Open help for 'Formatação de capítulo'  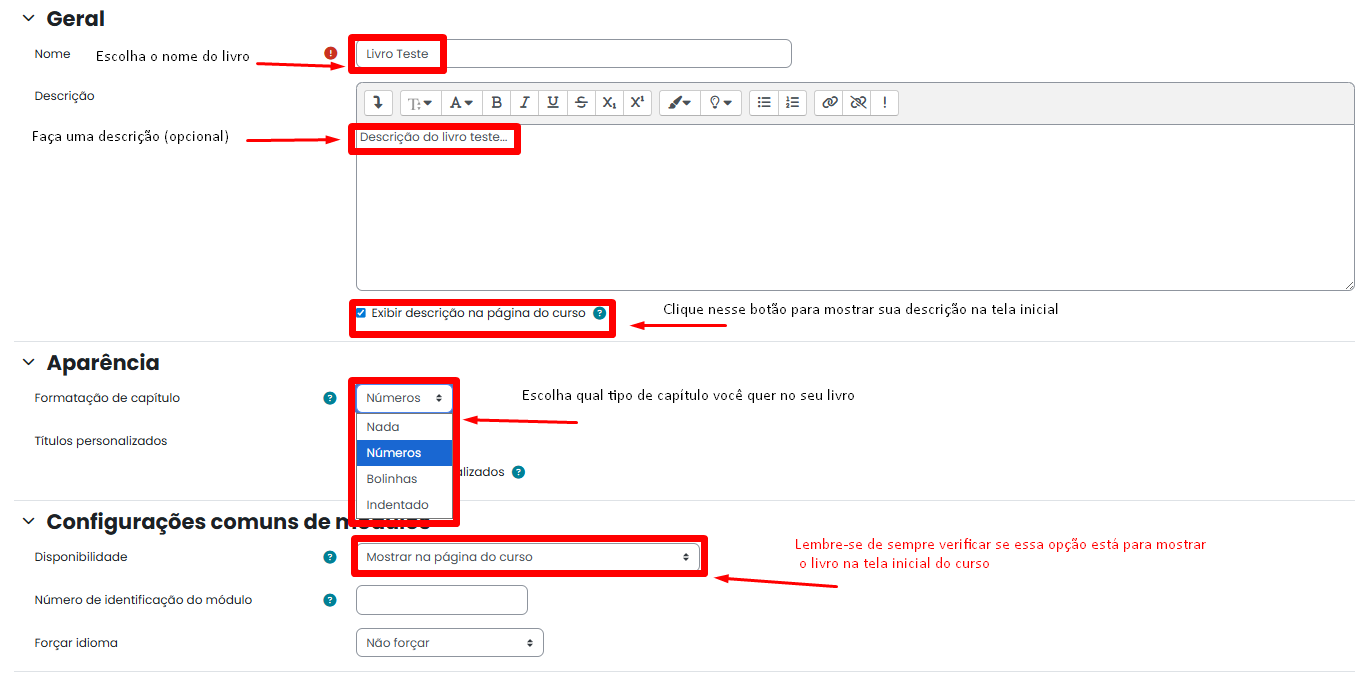click(330, 397)
